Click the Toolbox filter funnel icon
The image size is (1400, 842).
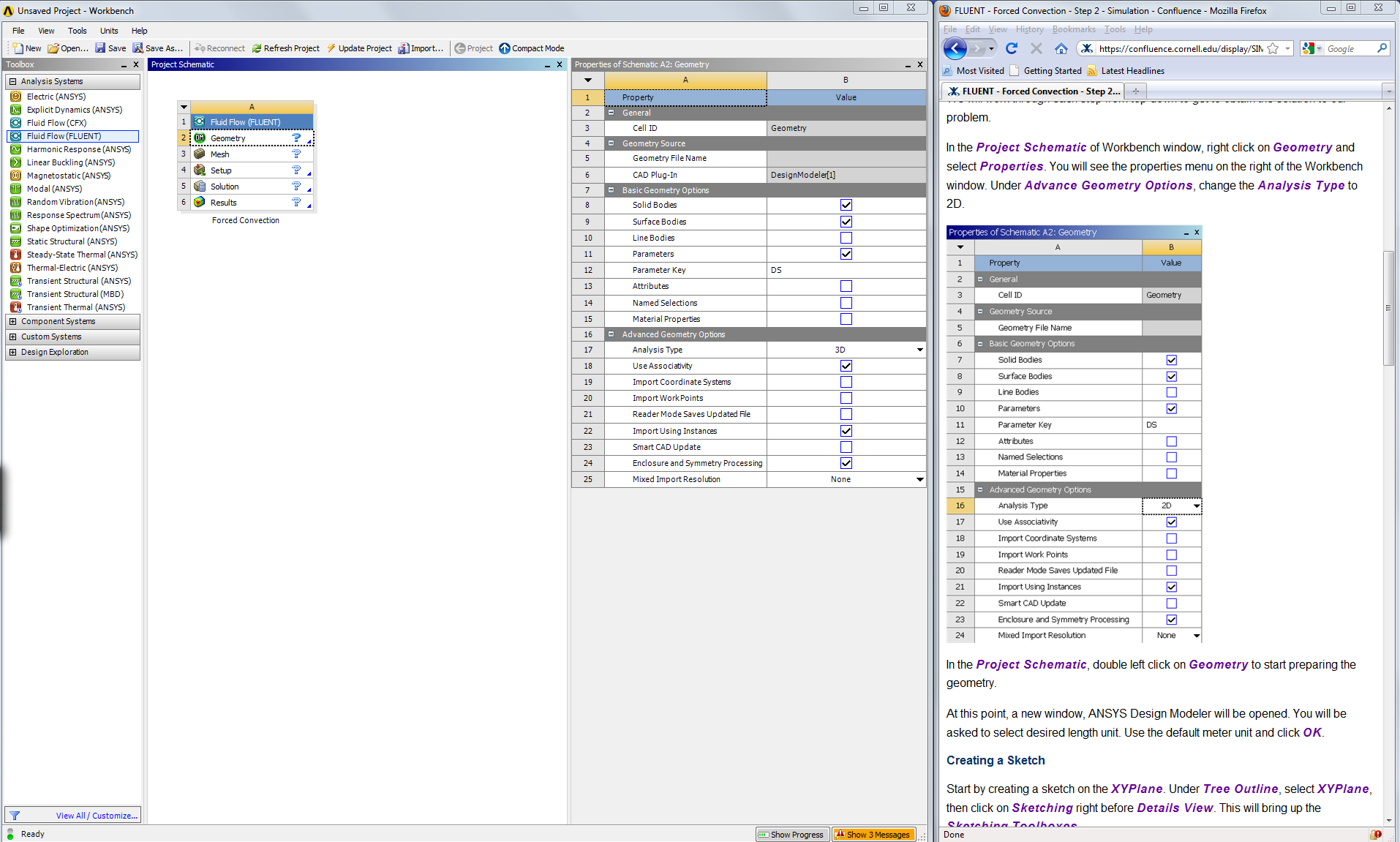15,816
